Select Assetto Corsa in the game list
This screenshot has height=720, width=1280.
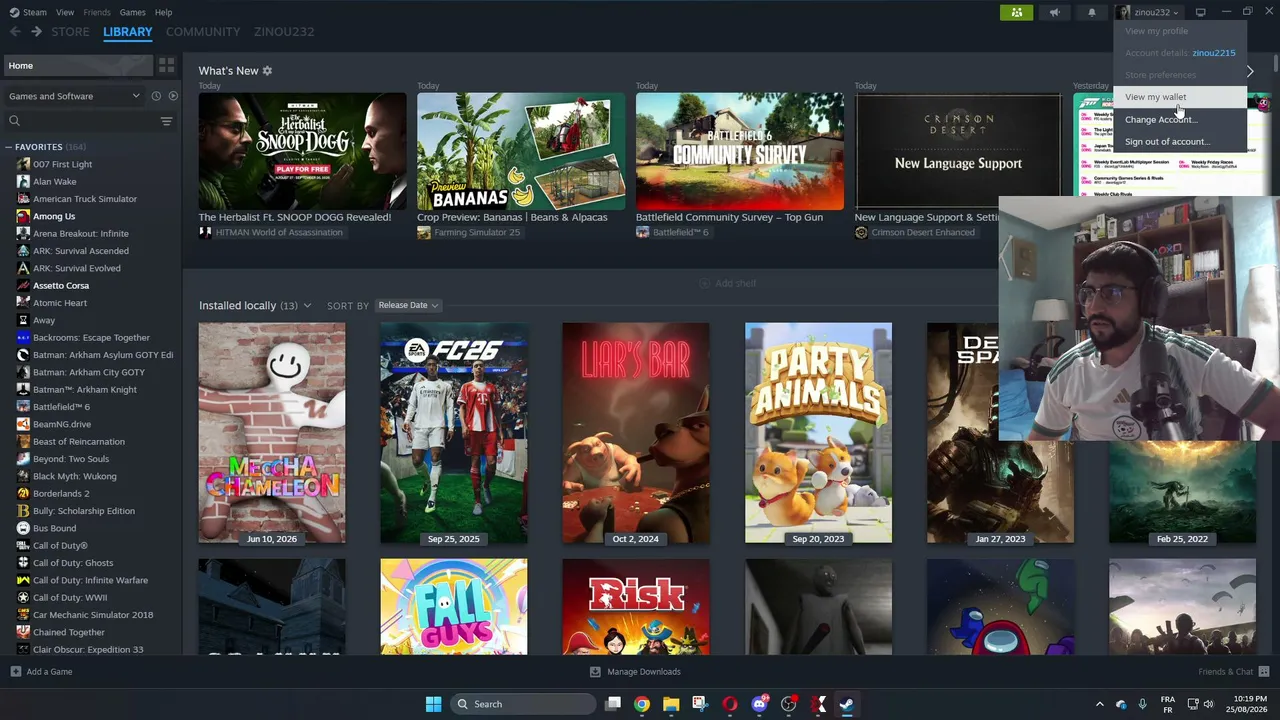pos(61,285)
